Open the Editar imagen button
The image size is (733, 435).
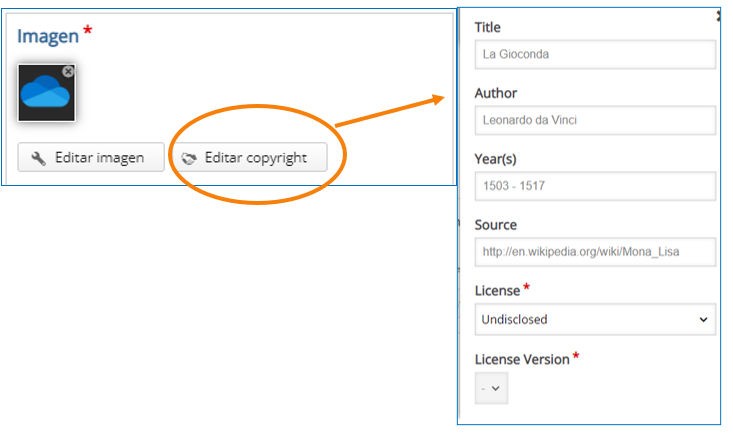[x=91, y=157]
